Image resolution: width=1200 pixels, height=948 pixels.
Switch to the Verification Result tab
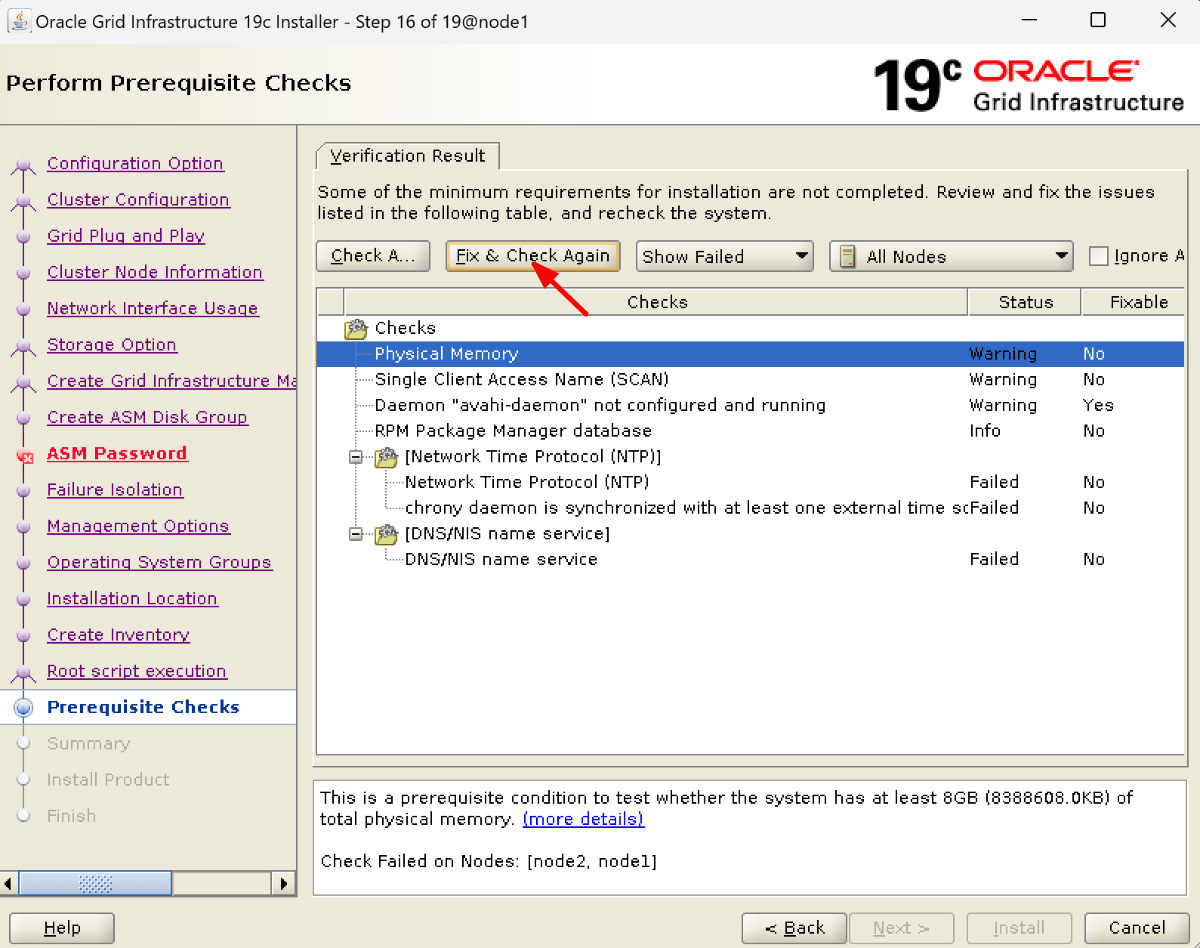pos(407,155)
